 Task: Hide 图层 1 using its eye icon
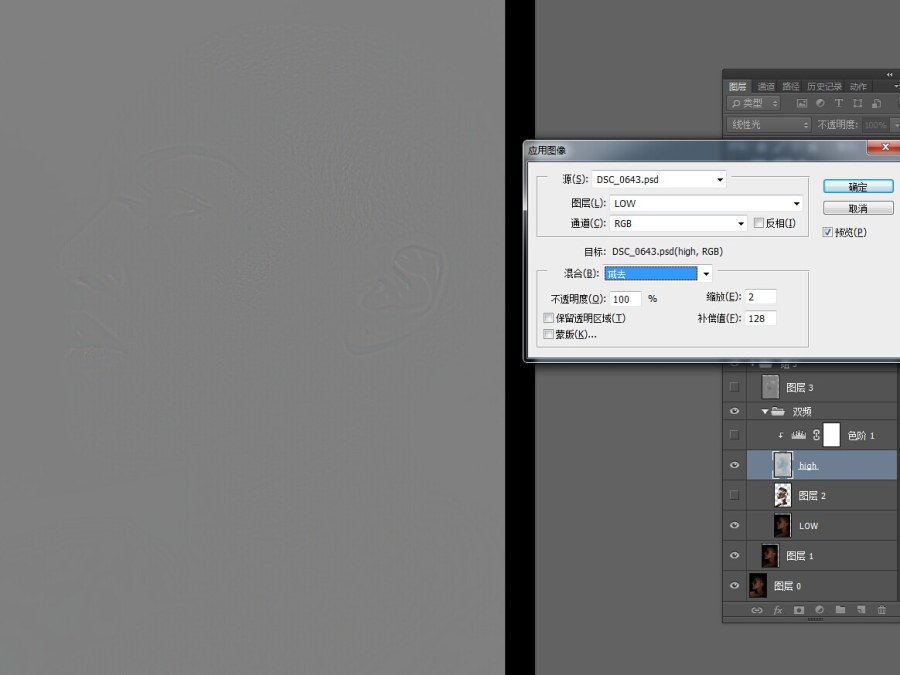tap(734, 555)
